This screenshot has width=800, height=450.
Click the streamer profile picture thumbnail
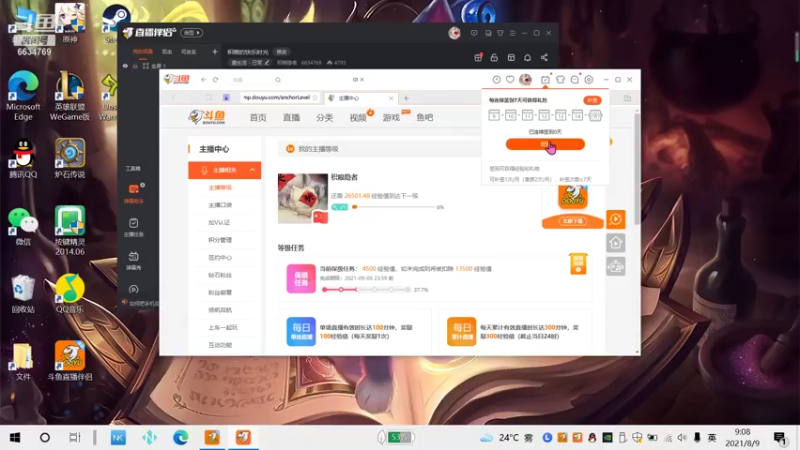[303, 198]
